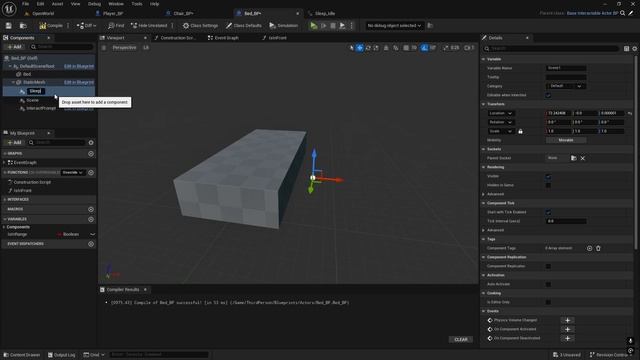The width and height of the screenshot is (640, 360).
Task: Toggle Hide Unrelated nodes
Action: coord(149,26)
